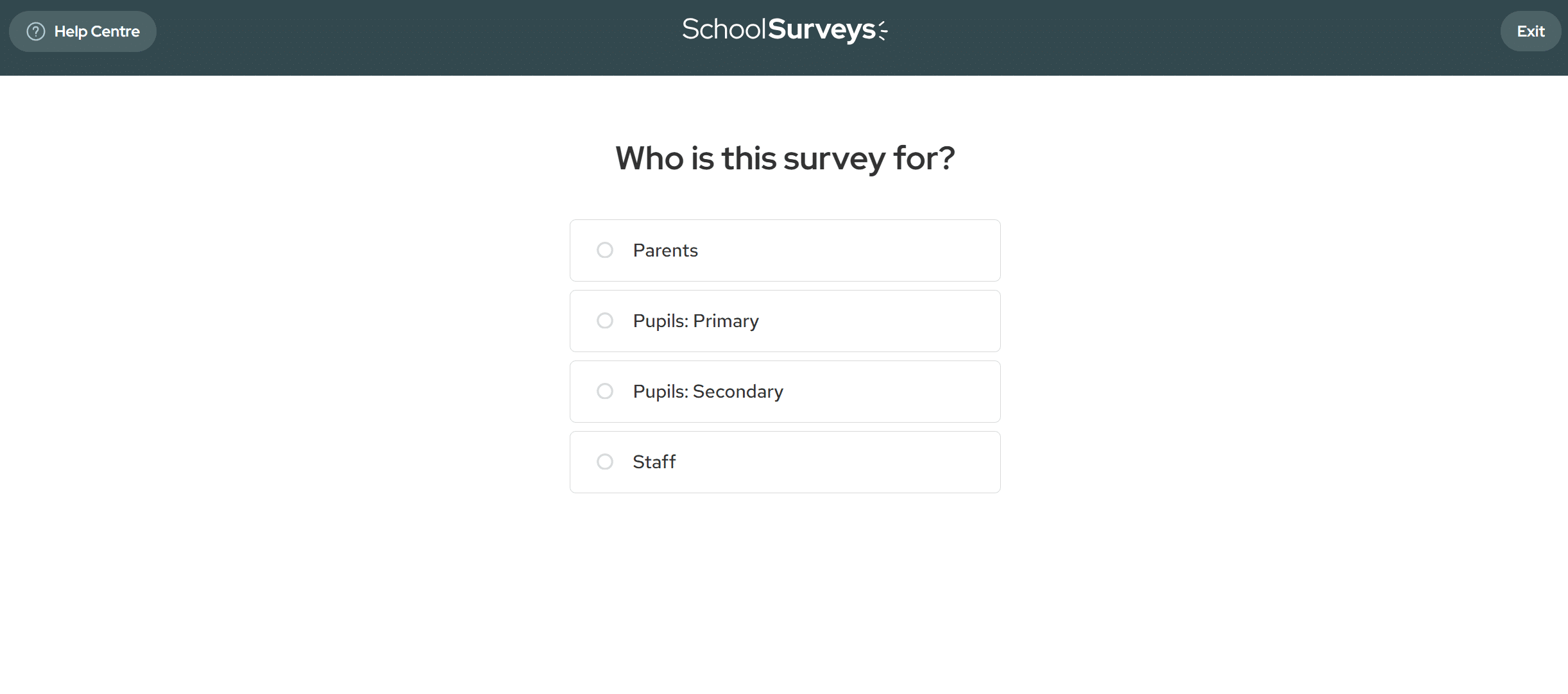
Task: Select the Parents radio button
Action: (x=605, y=250)
